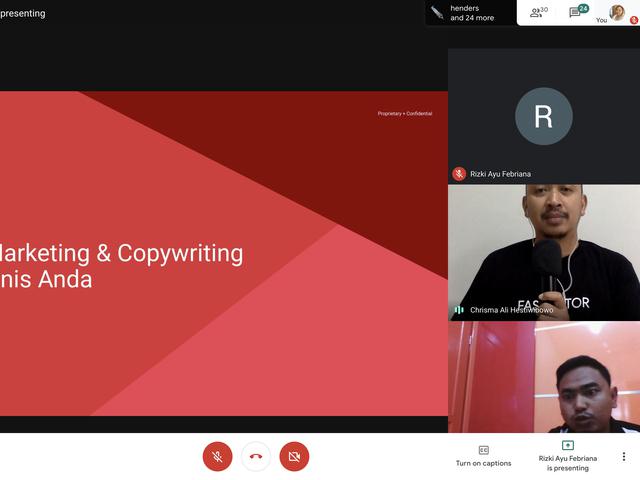The height and width of the screenshot is (480, 640).
Task: Click the muted mic icon beside Rizki Ayu Febriana
Action: 459,174
